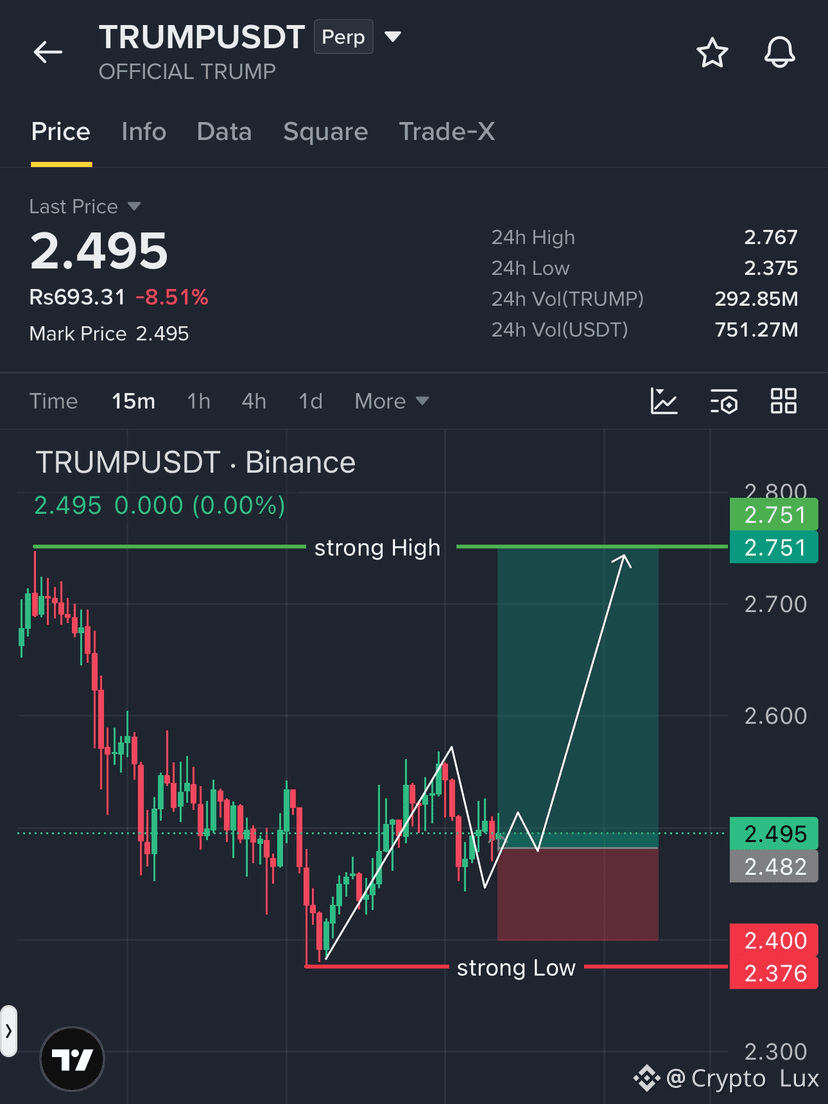The image size is (828, 1104).
Task: Click the red stop-loss zone box
Action: click(578, 894)
